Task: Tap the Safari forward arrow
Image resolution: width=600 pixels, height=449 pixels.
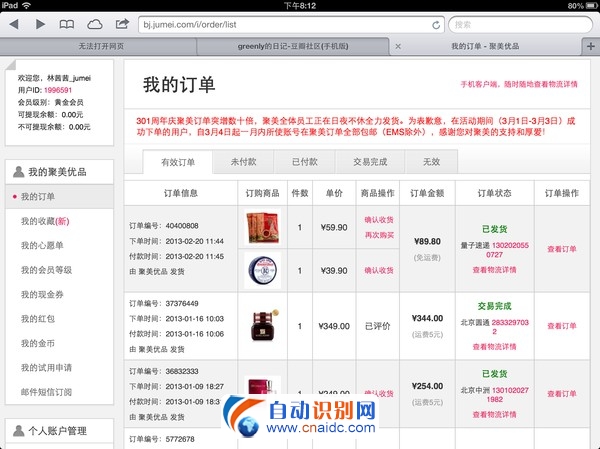Action: (x=40, y=24)
